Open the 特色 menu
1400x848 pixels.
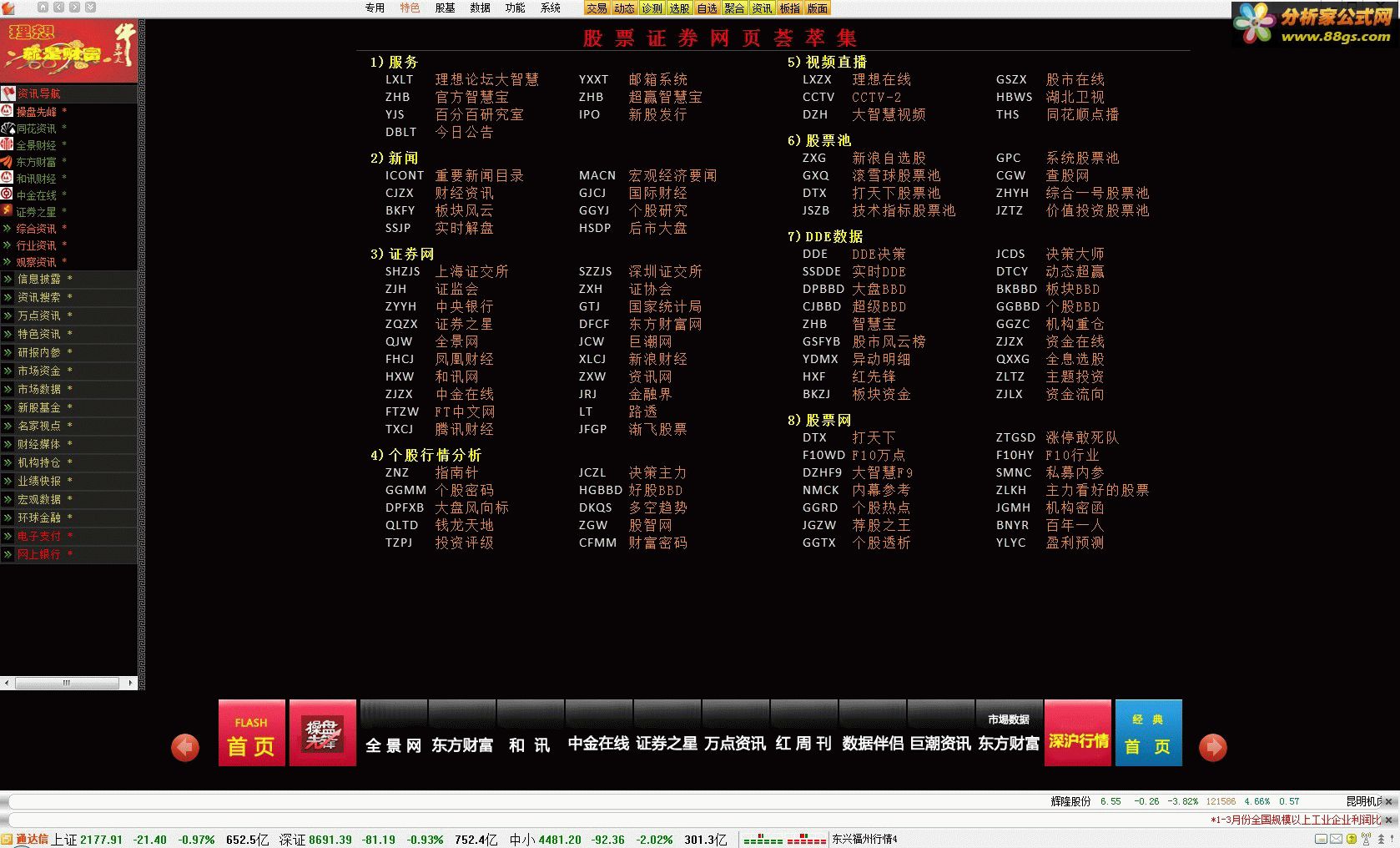[x=410, y=8]
